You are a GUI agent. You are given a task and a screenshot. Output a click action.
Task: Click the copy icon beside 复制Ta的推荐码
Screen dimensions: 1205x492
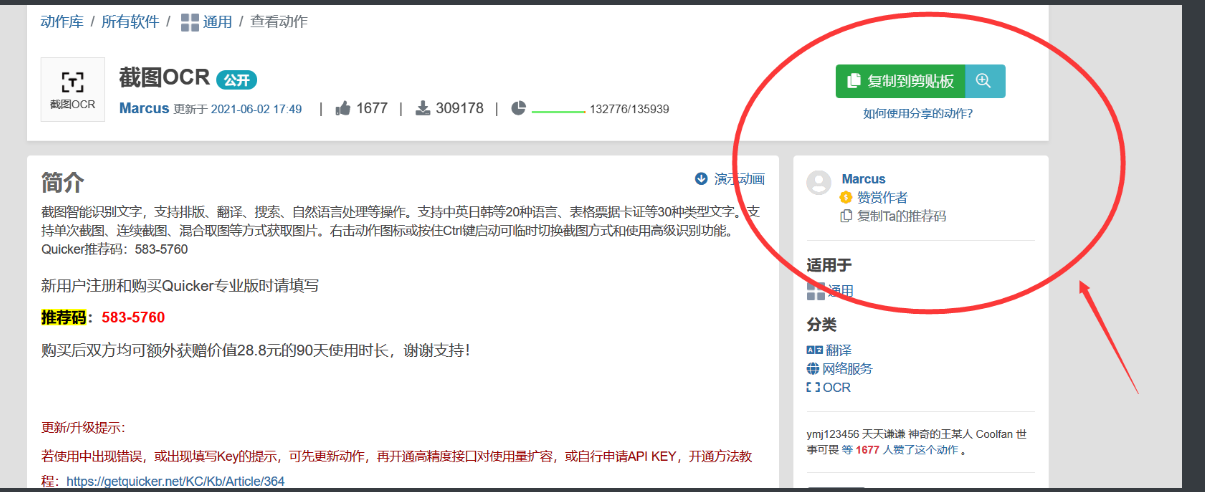click(847, 215)
